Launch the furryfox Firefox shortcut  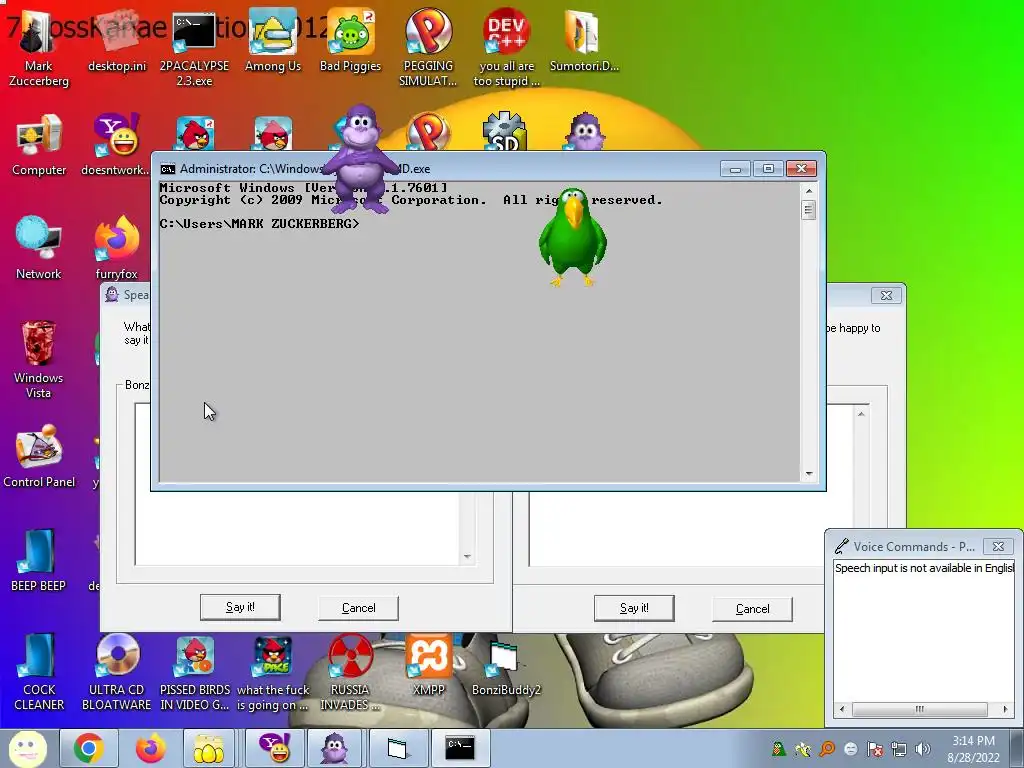click(x=116, y=249)
